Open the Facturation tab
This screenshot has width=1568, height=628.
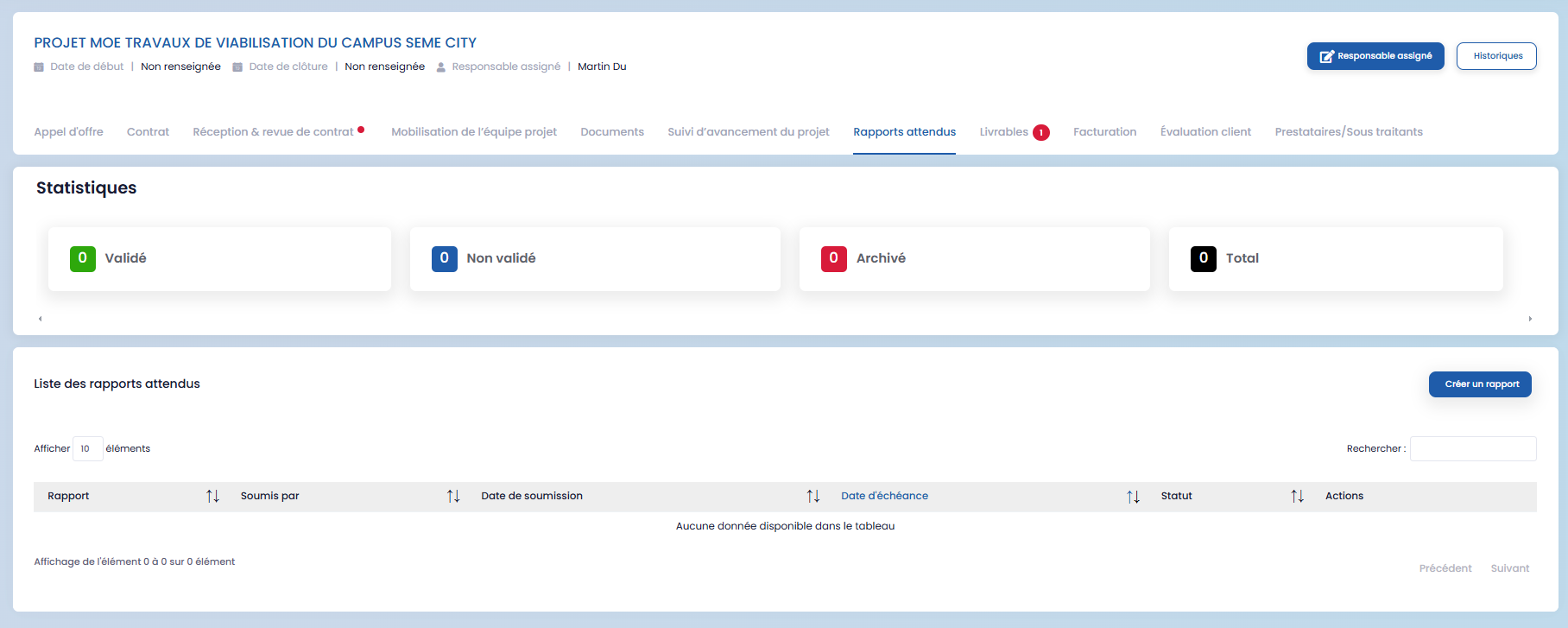click(1104, 132)
